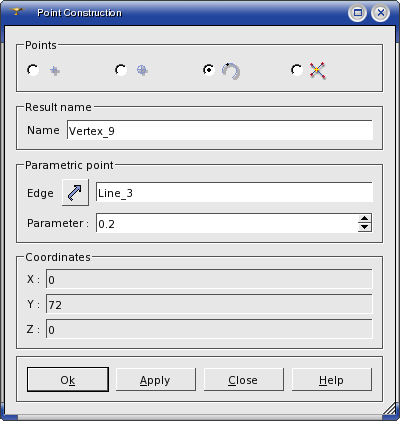The height and width of the screenshot is (421, 400).
Task: Select the line-intersection cross icon
Action: coord(317,71)
